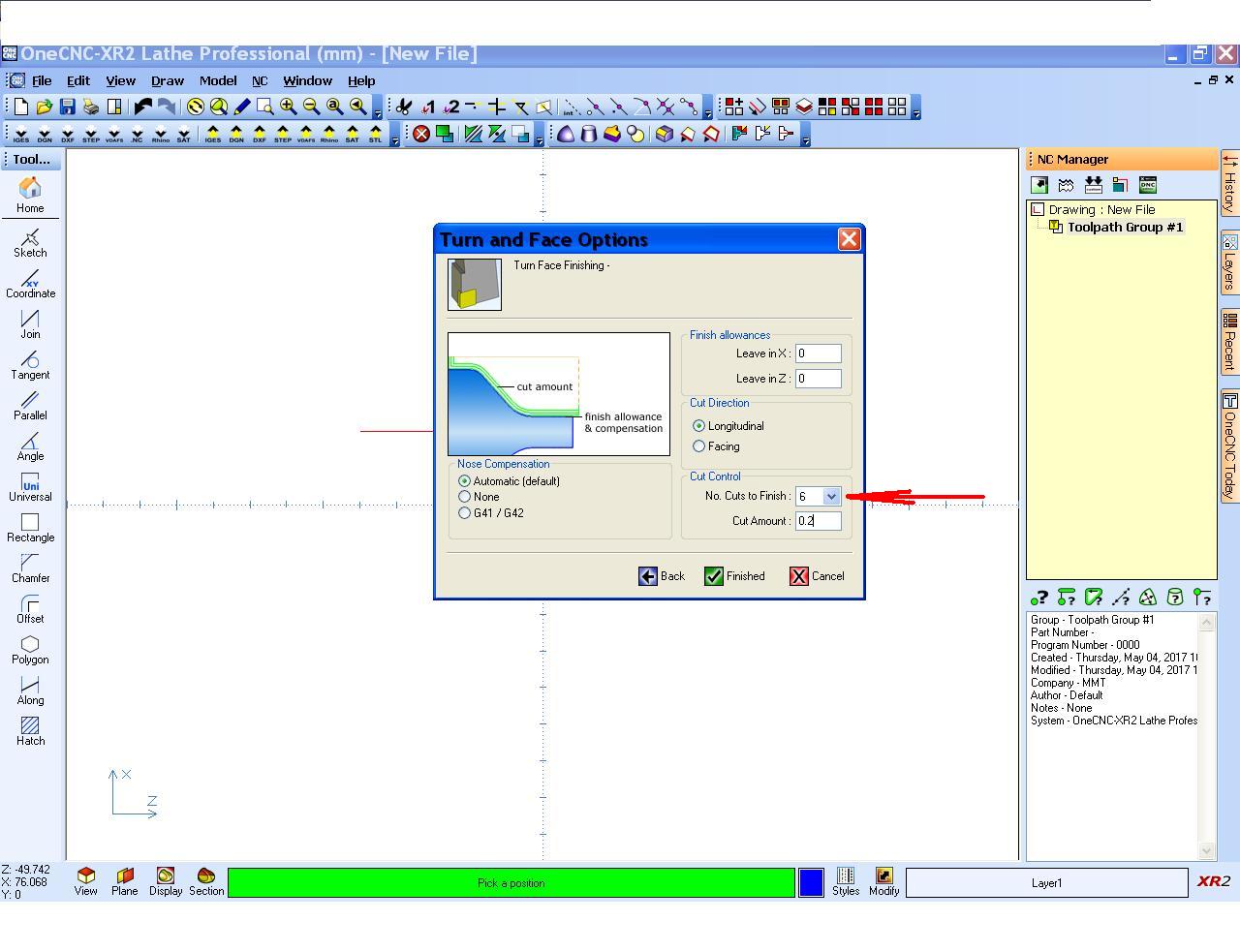
Task: Select the Tangent tool
Action: (x=30, y=365)
